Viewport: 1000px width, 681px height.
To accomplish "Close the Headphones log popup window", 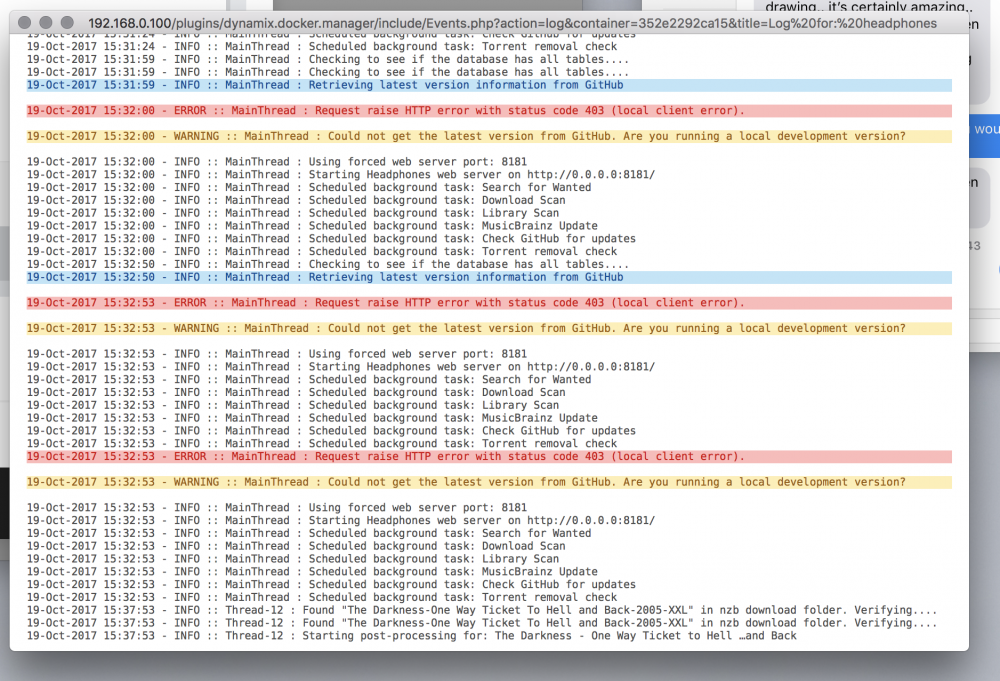I will [x=25, y=23].
